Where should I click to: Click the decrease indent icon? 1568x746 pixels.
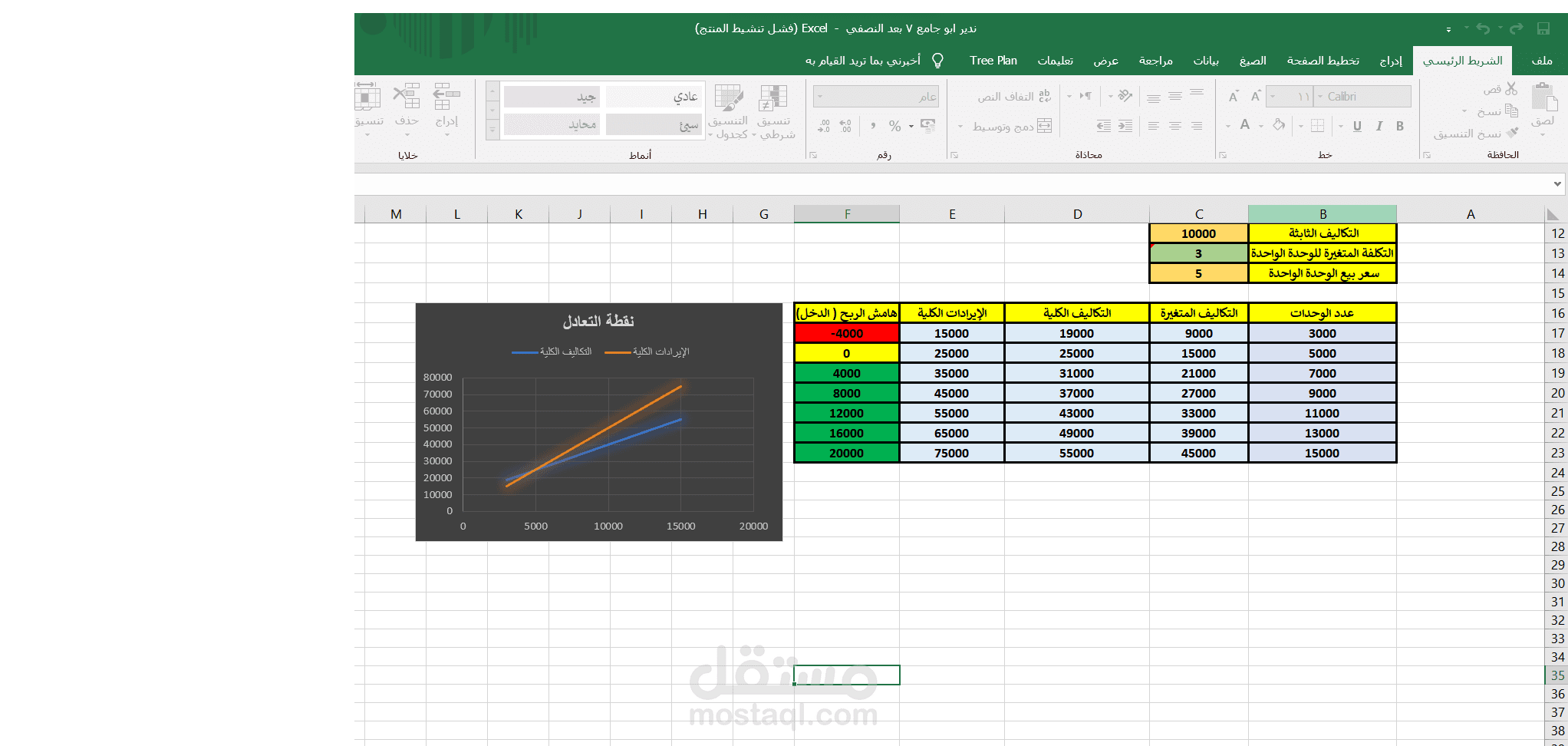tap(1125, 126)
